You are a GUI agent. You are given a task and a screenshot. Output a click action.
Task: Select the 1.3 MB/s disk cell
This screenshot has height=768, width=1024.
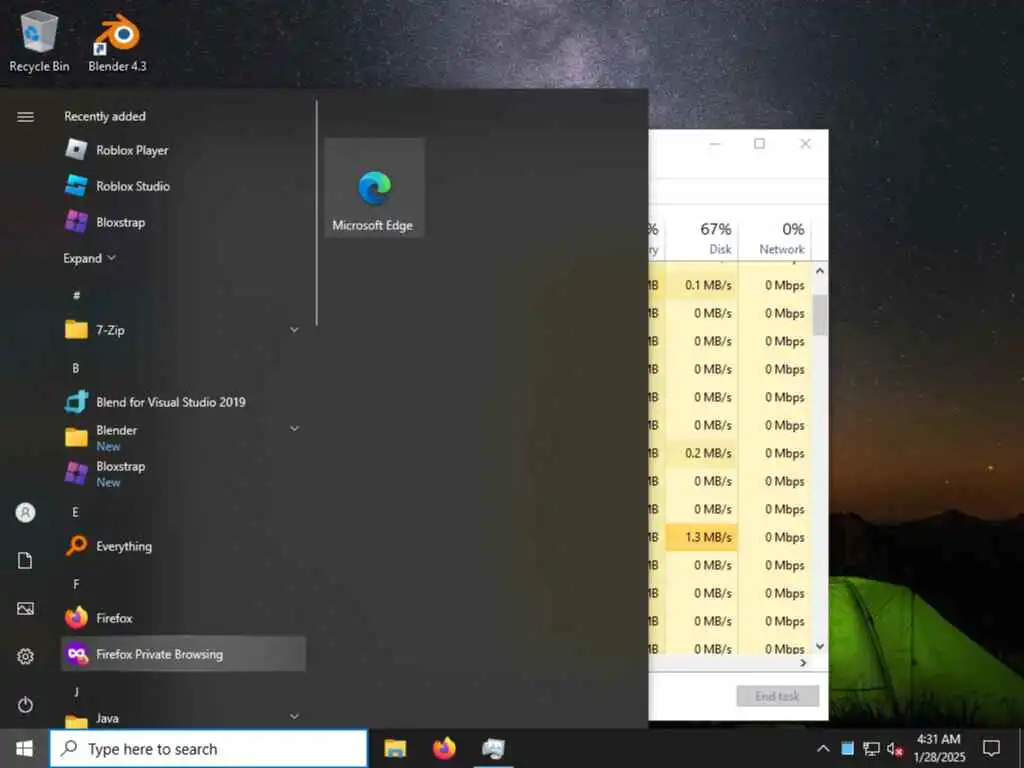pyautogui.click(x=702, y=537)
